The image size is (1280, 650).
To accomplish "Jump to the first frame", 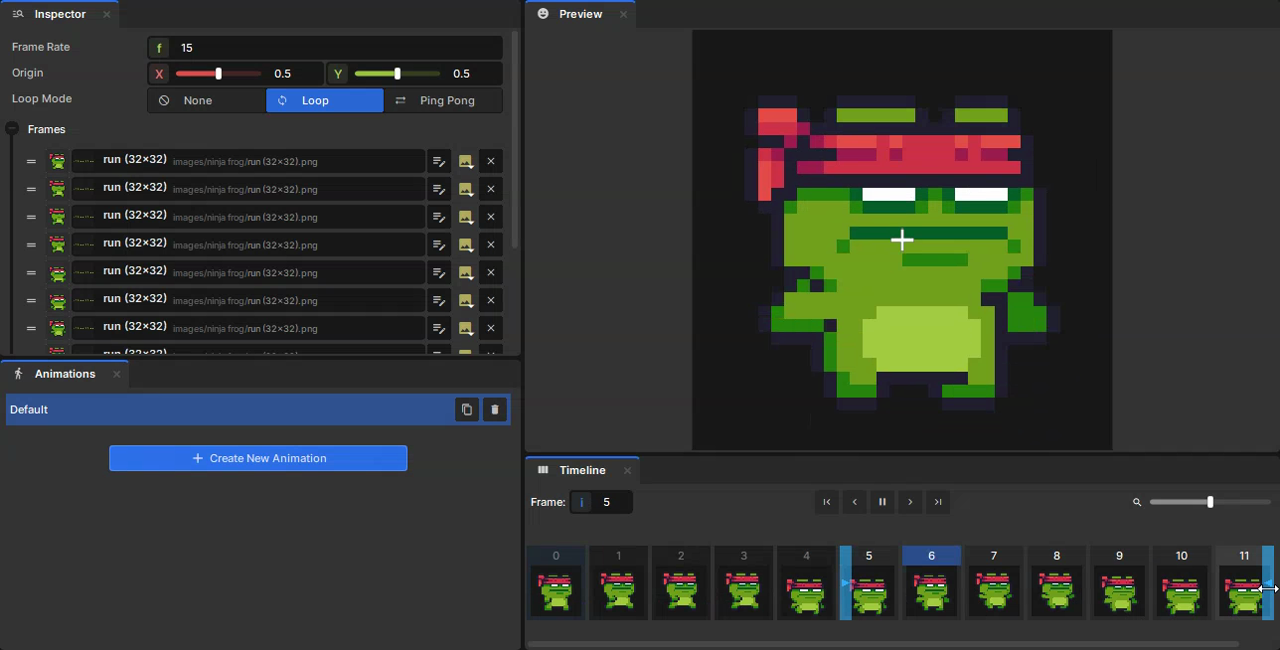I will 827,502.
